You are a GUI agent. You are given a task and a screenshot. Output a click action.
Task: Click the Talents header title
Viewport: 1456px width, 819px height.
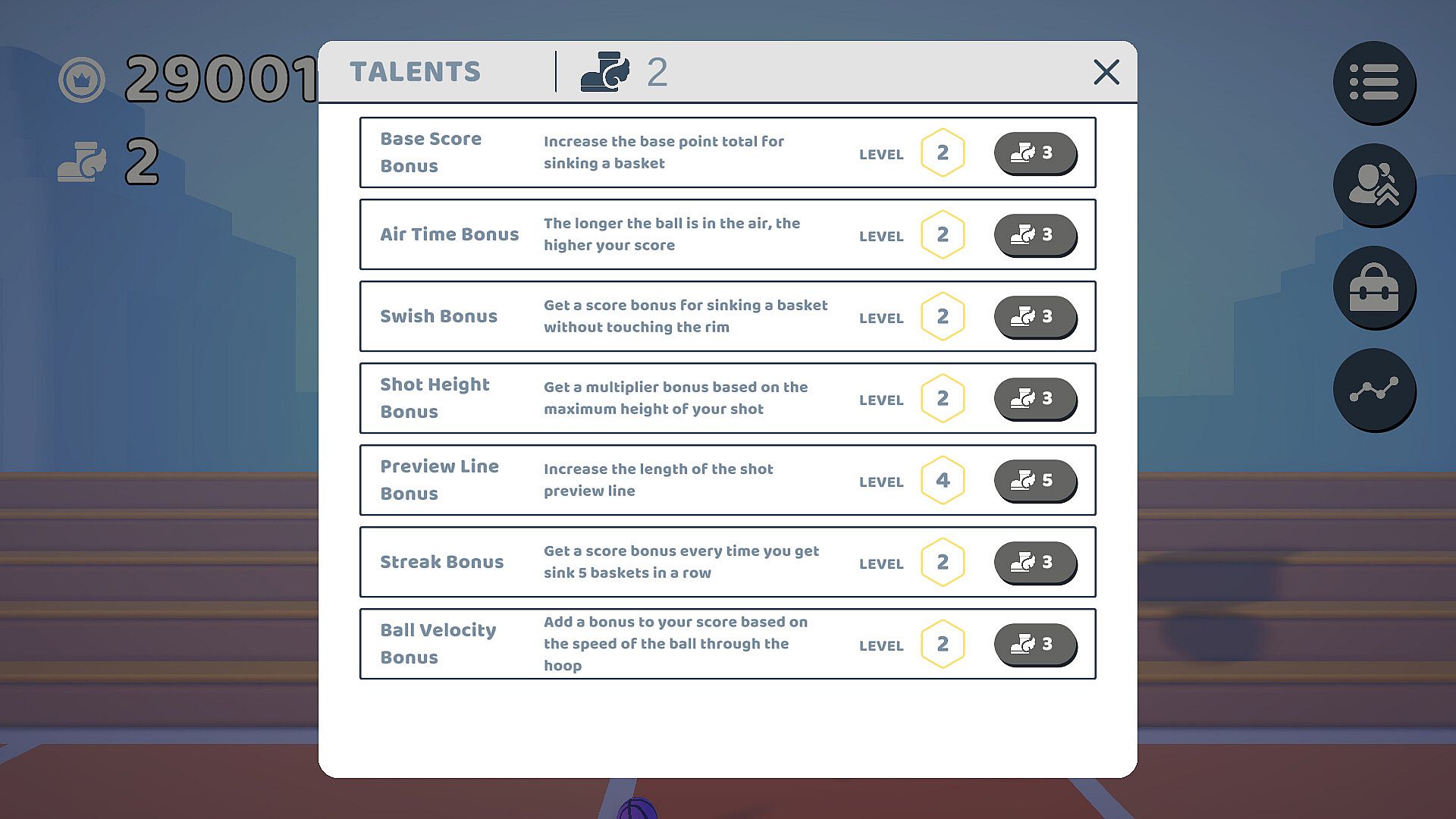[x=415, y=72]
